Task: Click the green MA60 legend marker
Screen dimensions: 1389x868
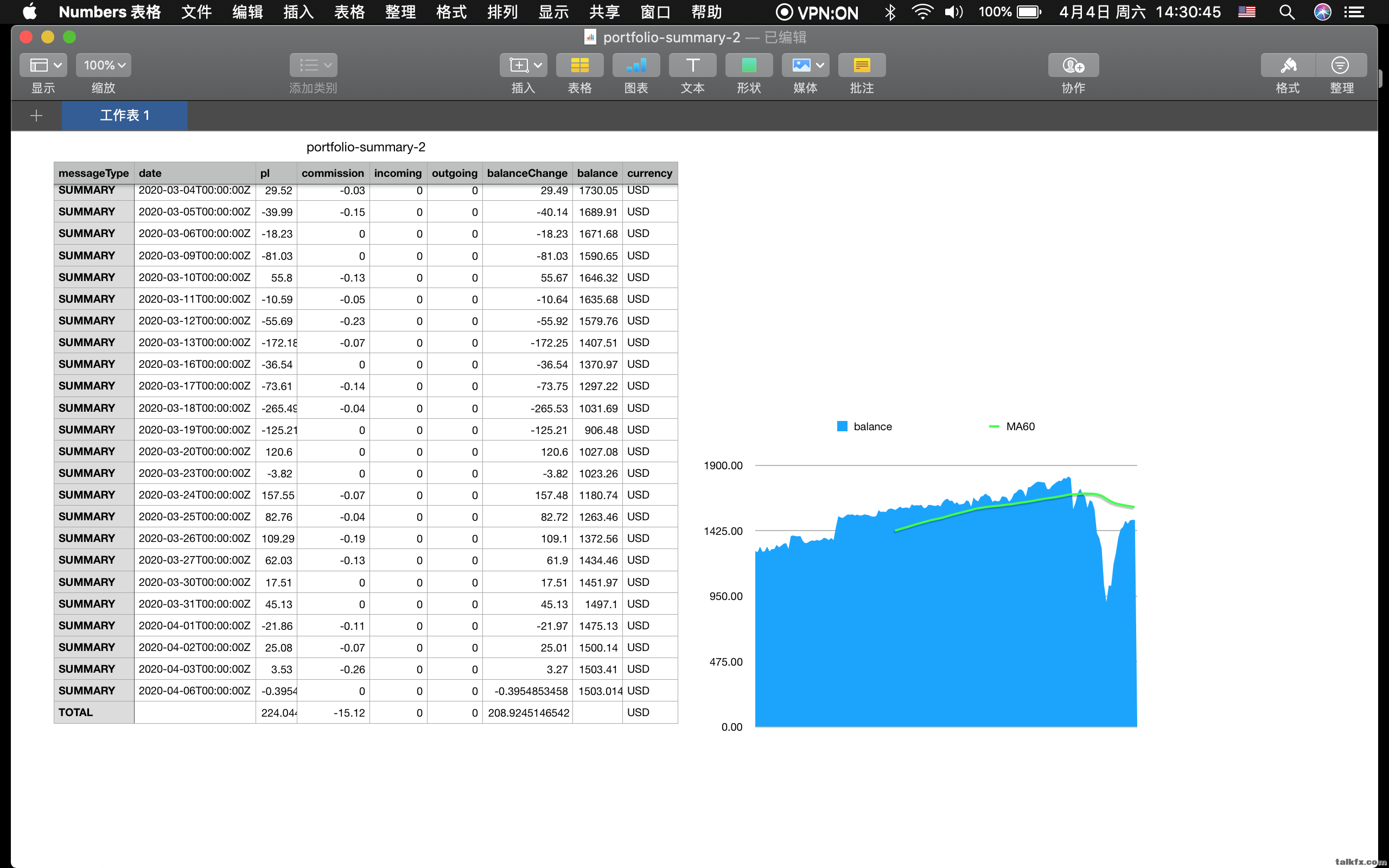Action: pos(994,426)
